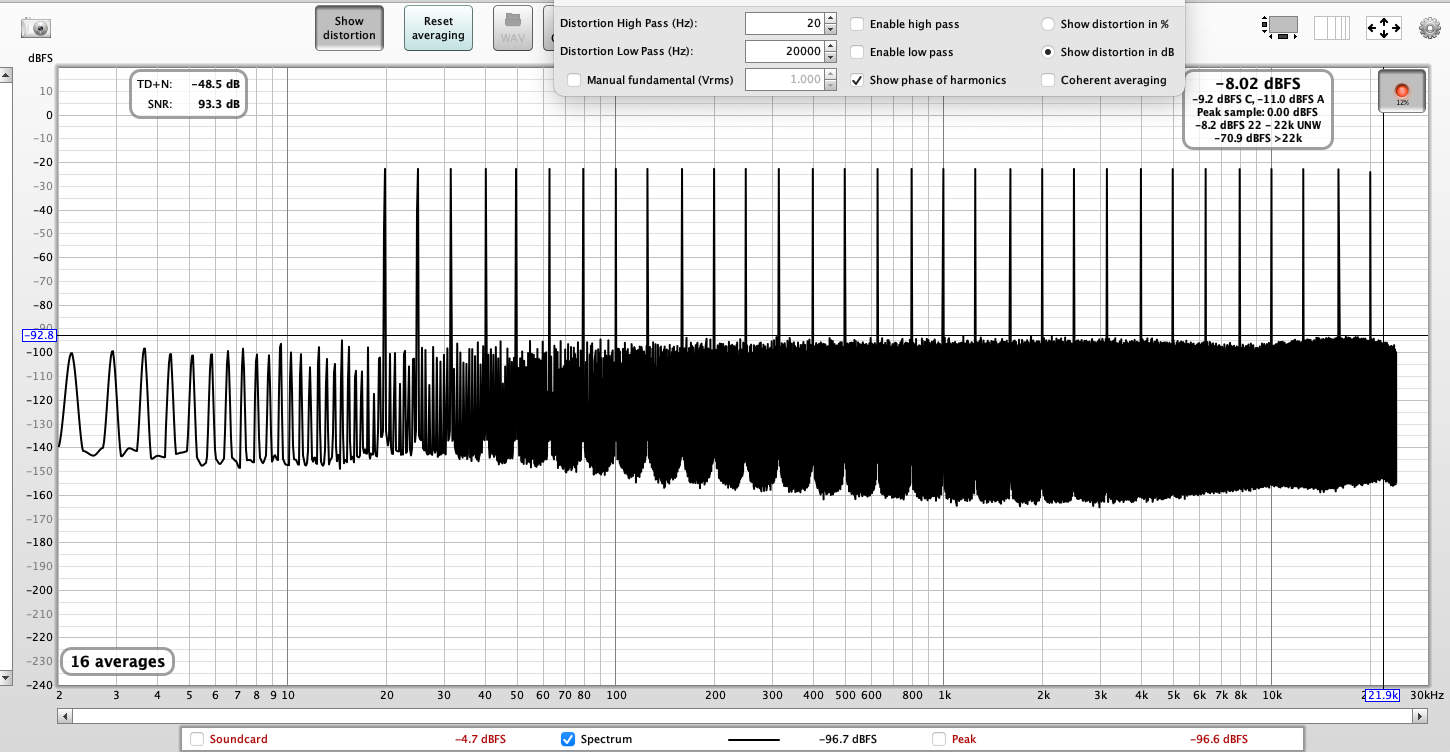Click the Distortion High Pass (Hz) label
The width and height of the screenshot is (1450, 752).
pyautogui.click(x=629, y=23)
